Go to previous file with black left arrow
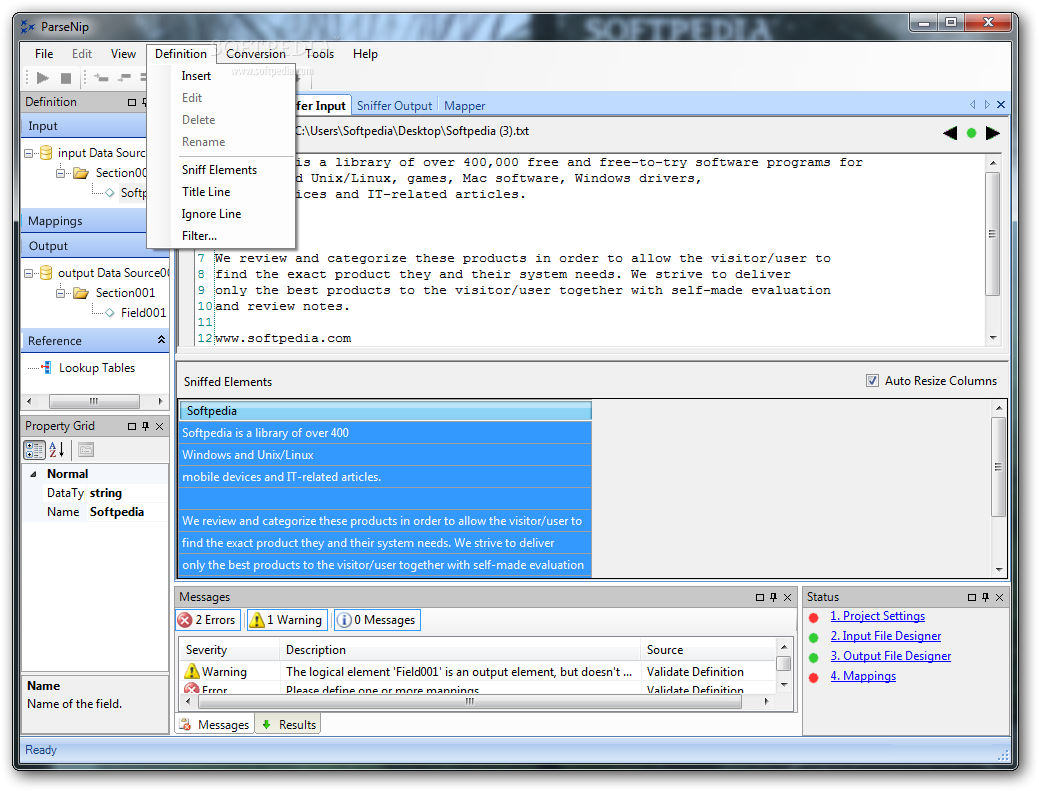1039x791 pixels. click(x=950, y=133)
